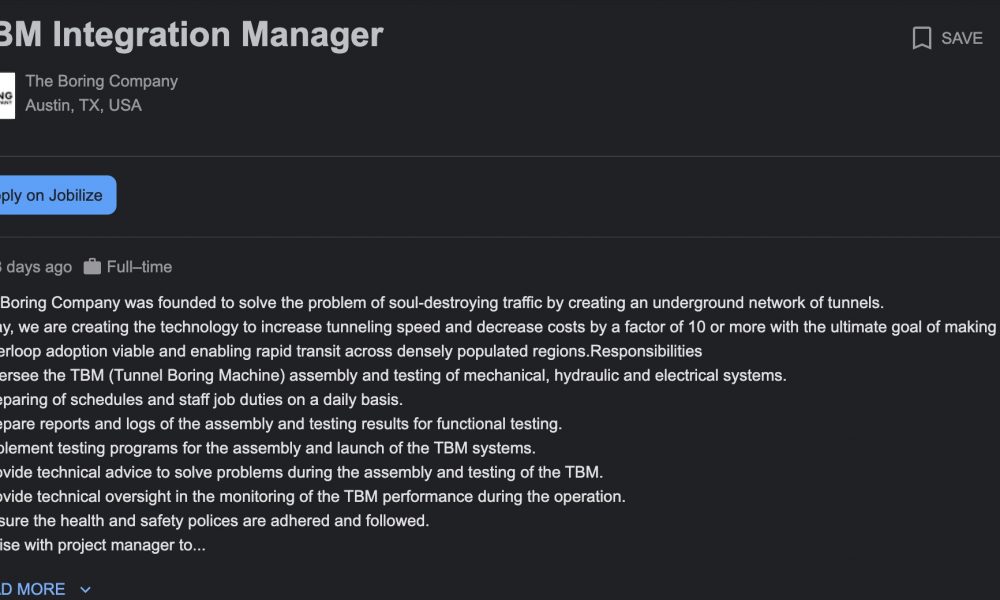
Task: Click the chevron arrow after READ MORE
Action: coord(85,590)
